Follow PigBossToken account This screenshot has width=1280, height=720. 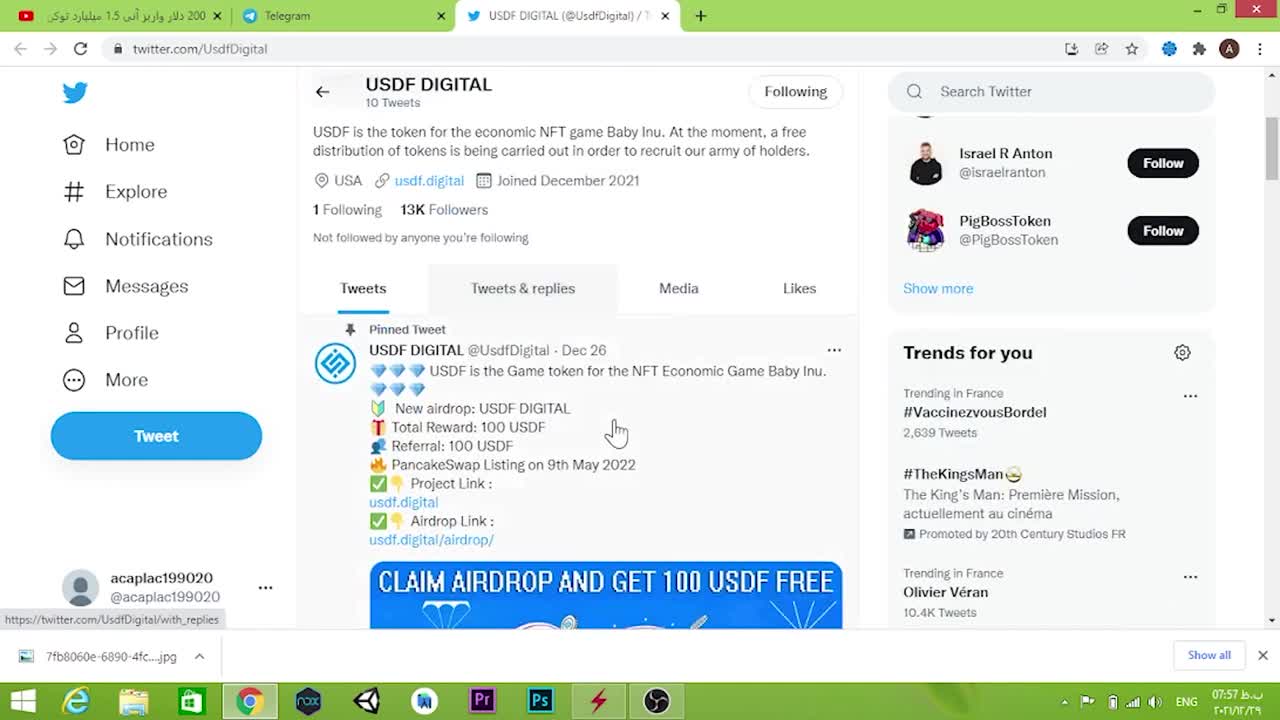1162,231
